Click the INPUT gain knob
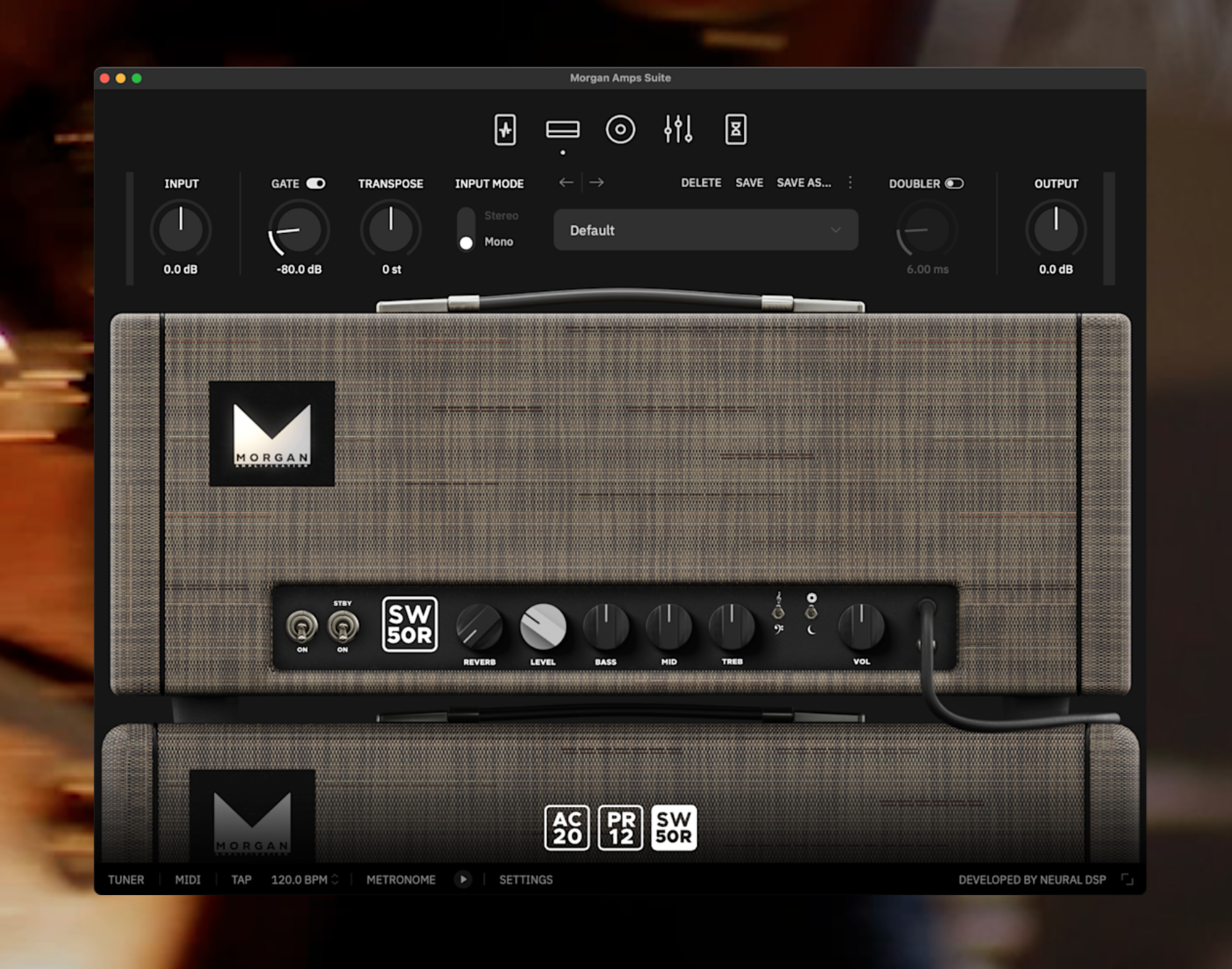 pos(180,229)
